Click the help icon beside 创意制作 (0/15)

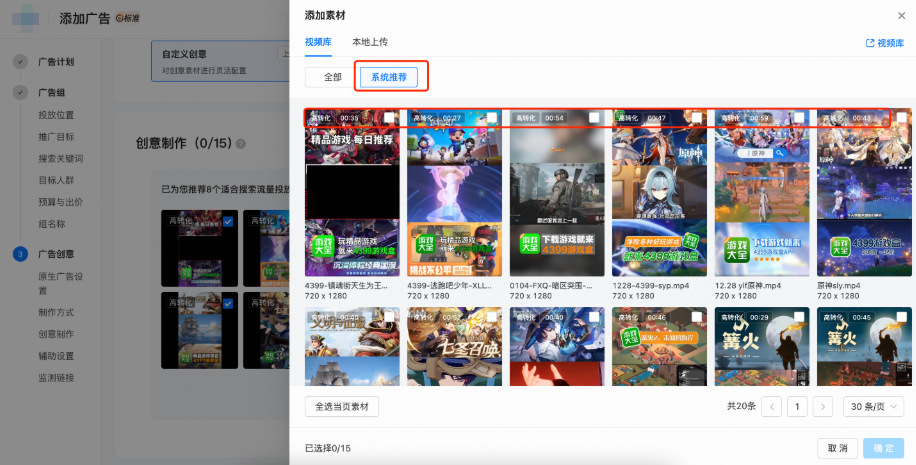click(x=241, y=144)
